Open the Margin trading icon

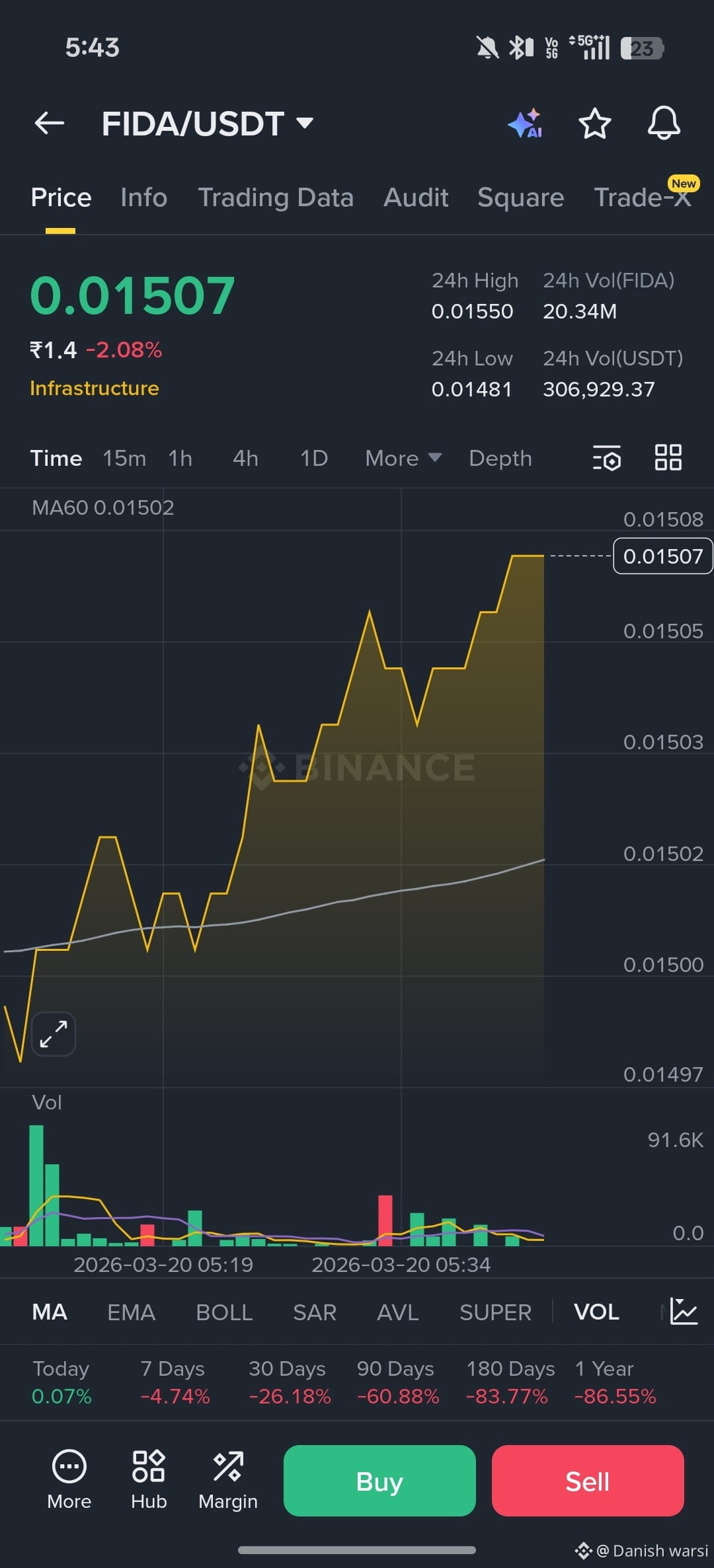click(228, 1480)
